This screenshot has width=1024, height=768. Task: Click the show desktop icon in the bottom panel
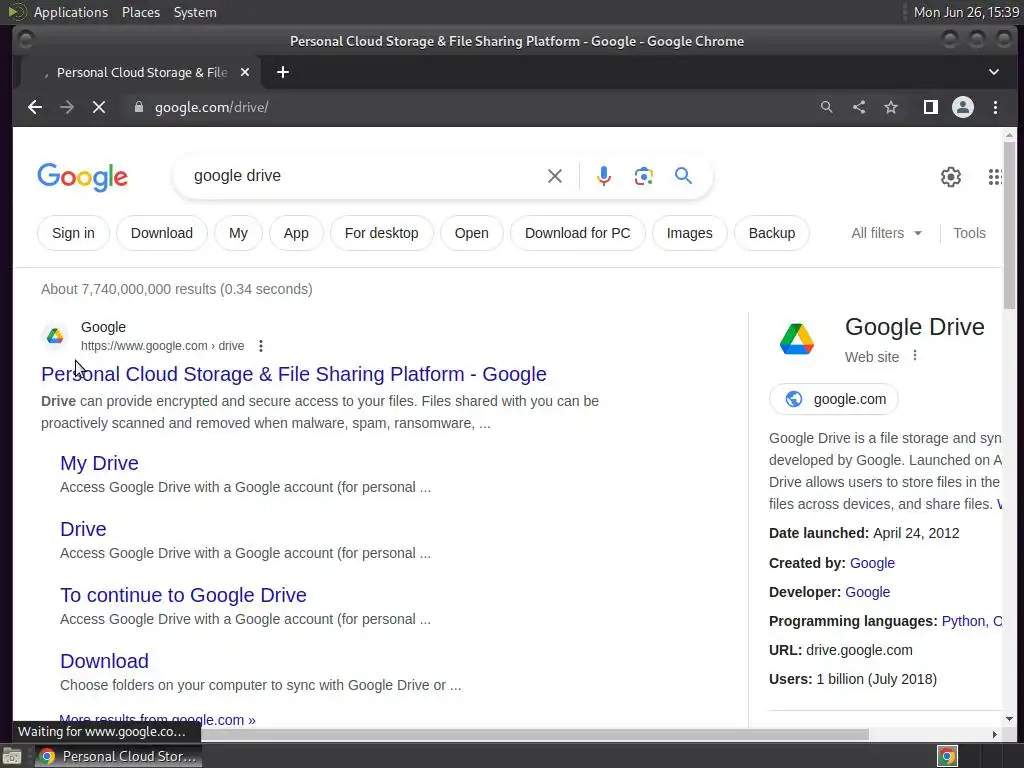(12, 756)
